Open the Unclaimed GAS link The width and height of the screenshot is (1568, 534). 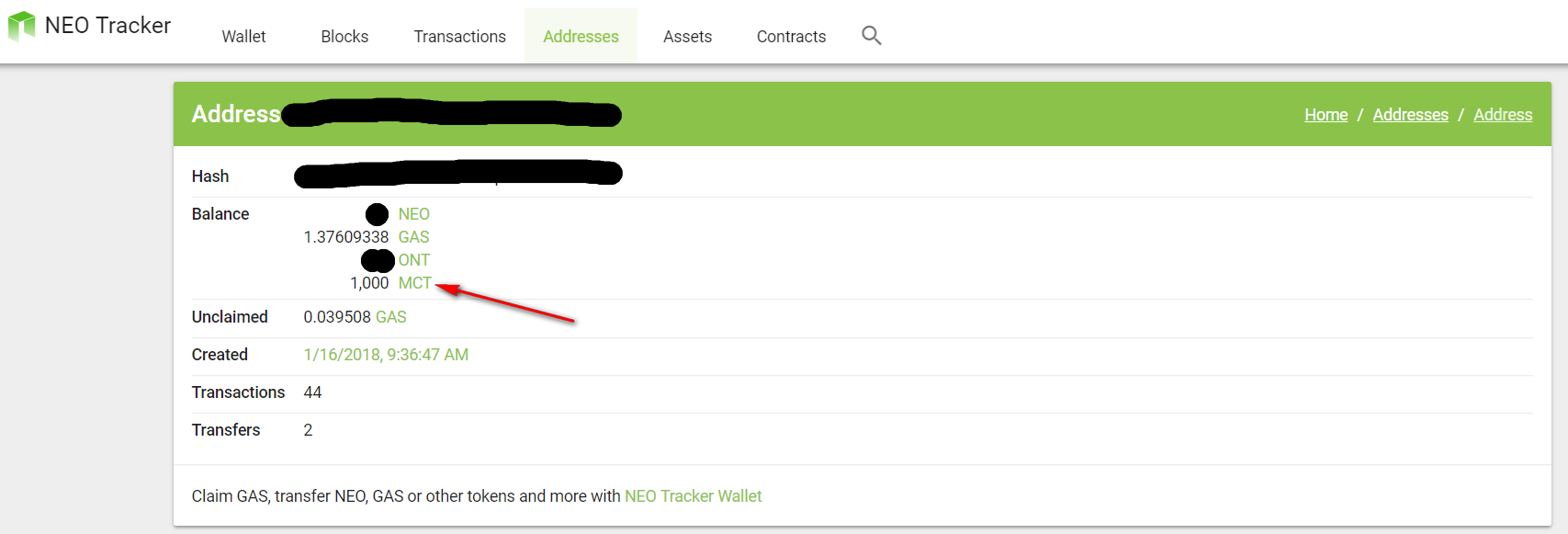[390, 317]
